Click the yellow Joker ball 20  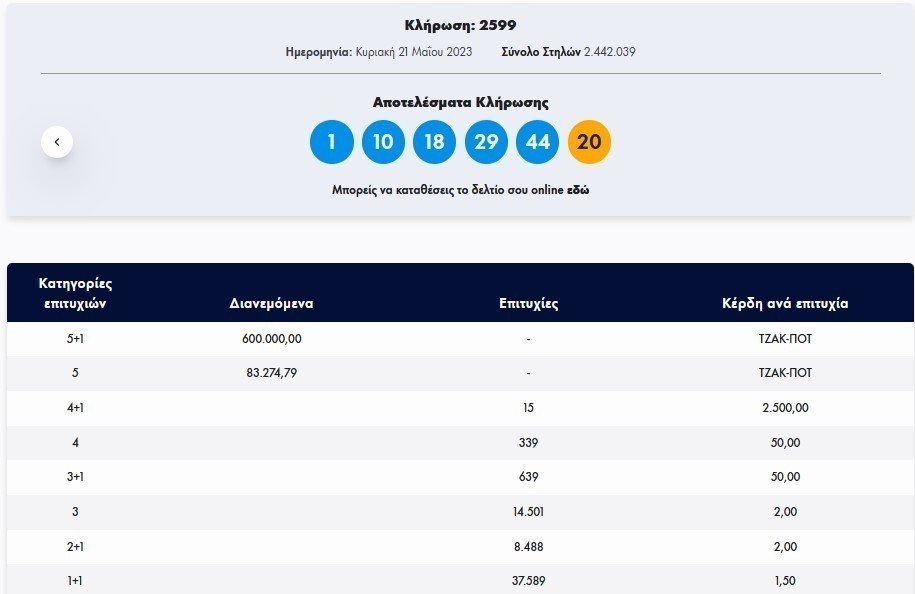(589, 142)
